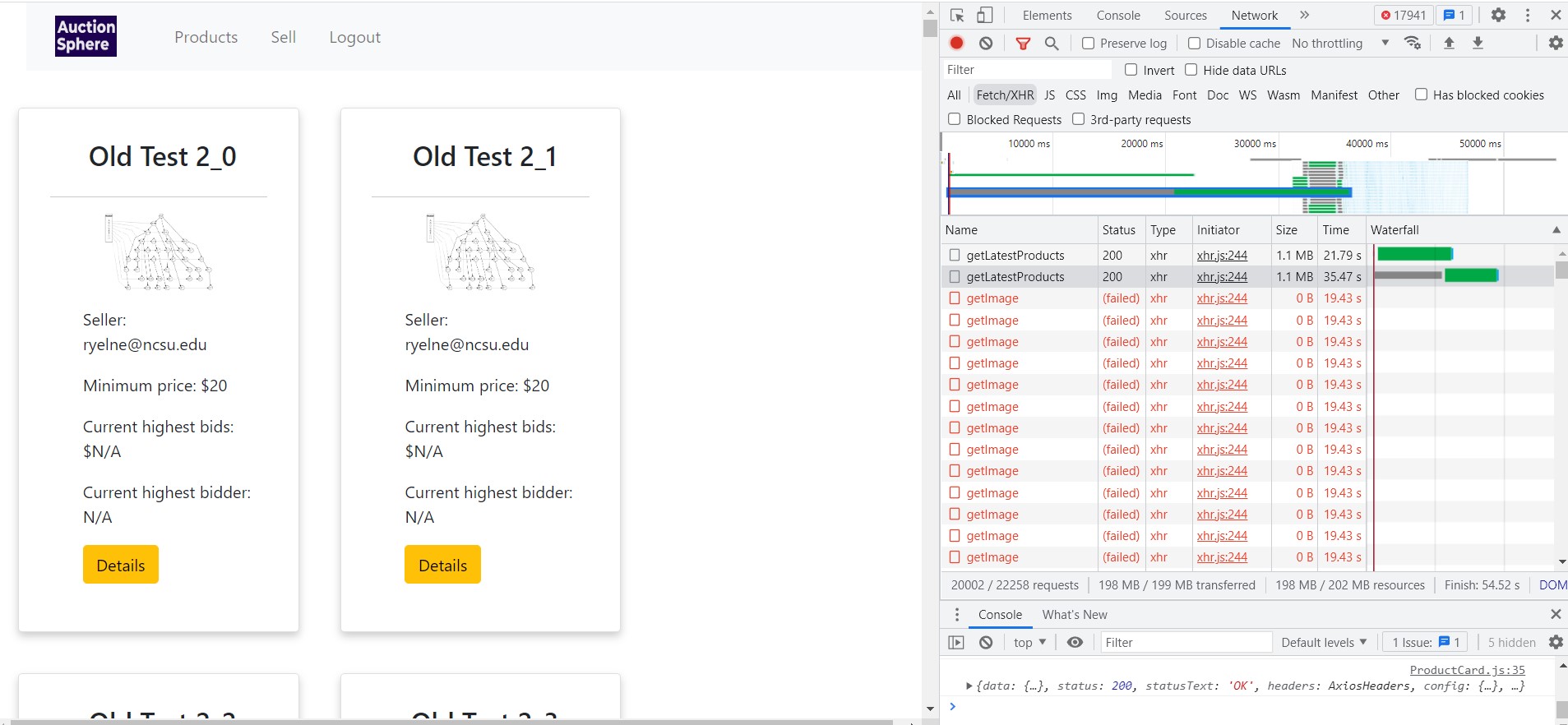Image resolution: width=1568 pixels, height=725 pixels.
Task: Switch to the Sources tab
Action: pos(1186,16)
